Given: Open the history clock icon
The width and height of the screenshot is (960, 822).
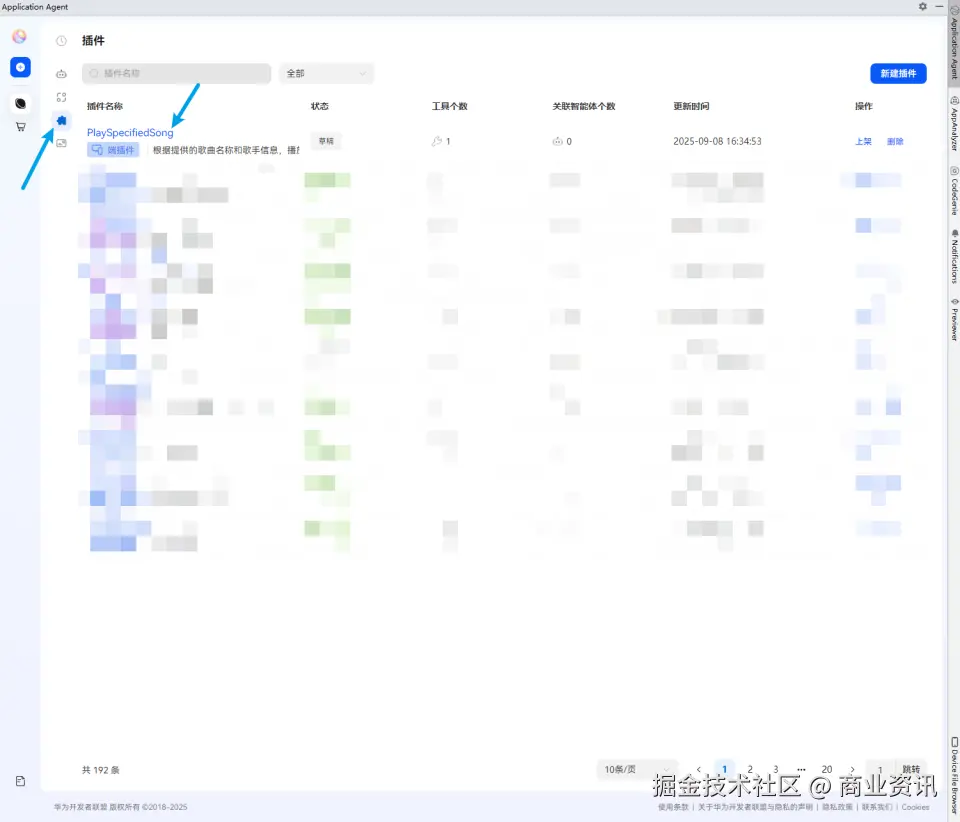Looking at the screenshot, I should pyautogui.click(x=61, y=41).
